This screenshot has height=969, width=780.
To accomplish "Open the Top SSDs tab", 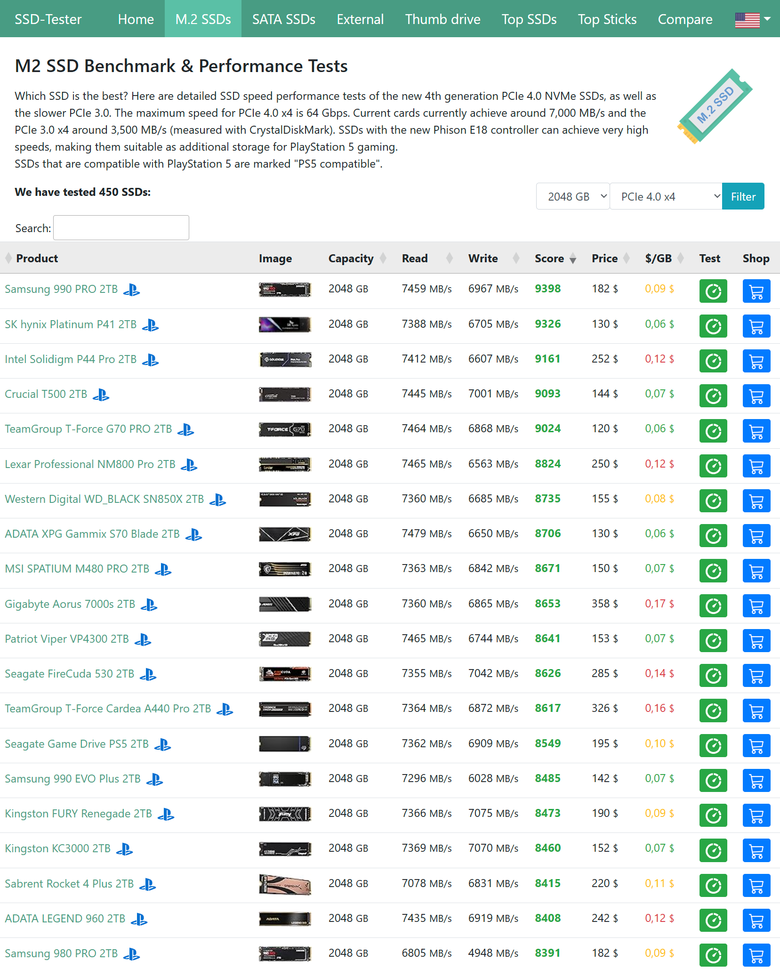I will coord(529,19).
